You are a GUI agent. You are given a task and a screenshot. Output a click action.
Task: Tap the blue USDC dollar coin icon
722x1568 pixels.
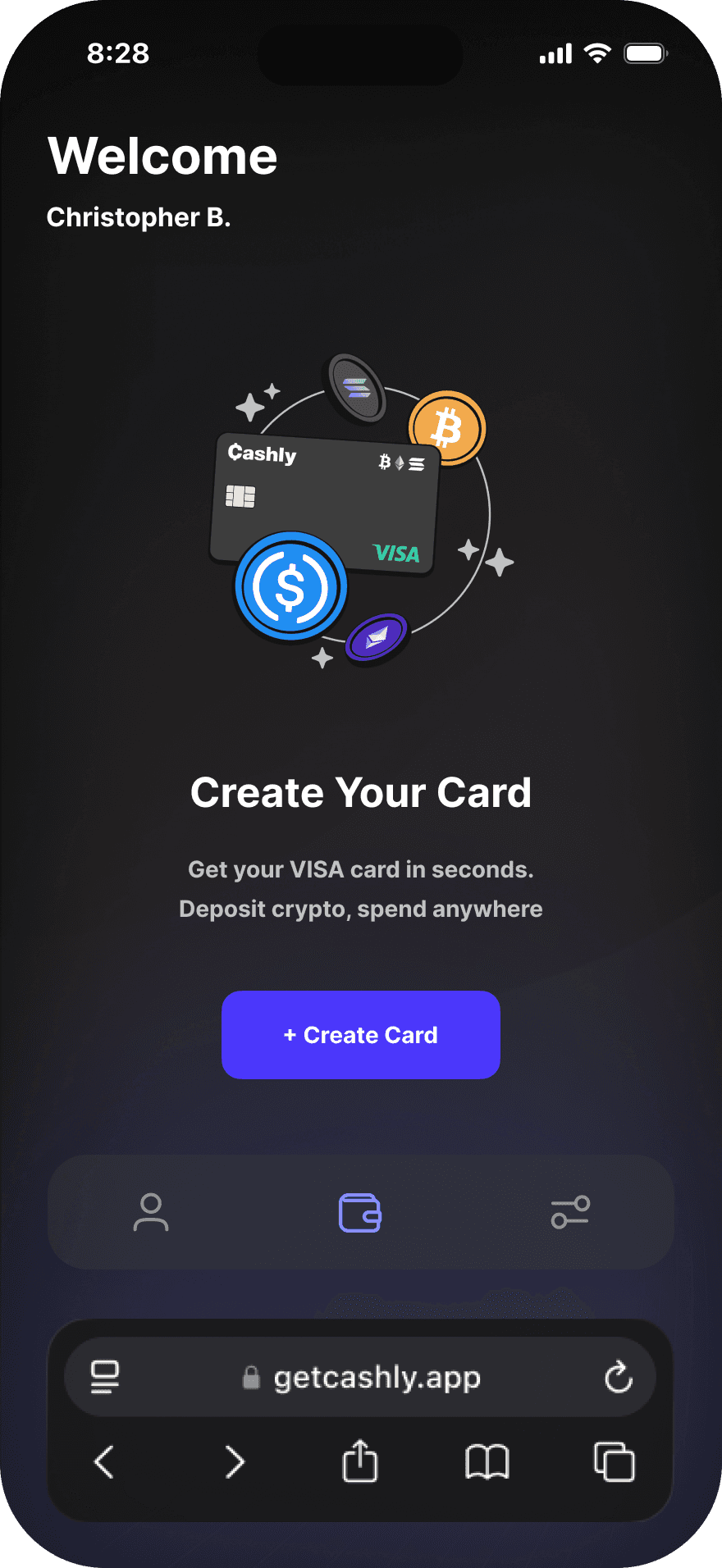point(291,586)
